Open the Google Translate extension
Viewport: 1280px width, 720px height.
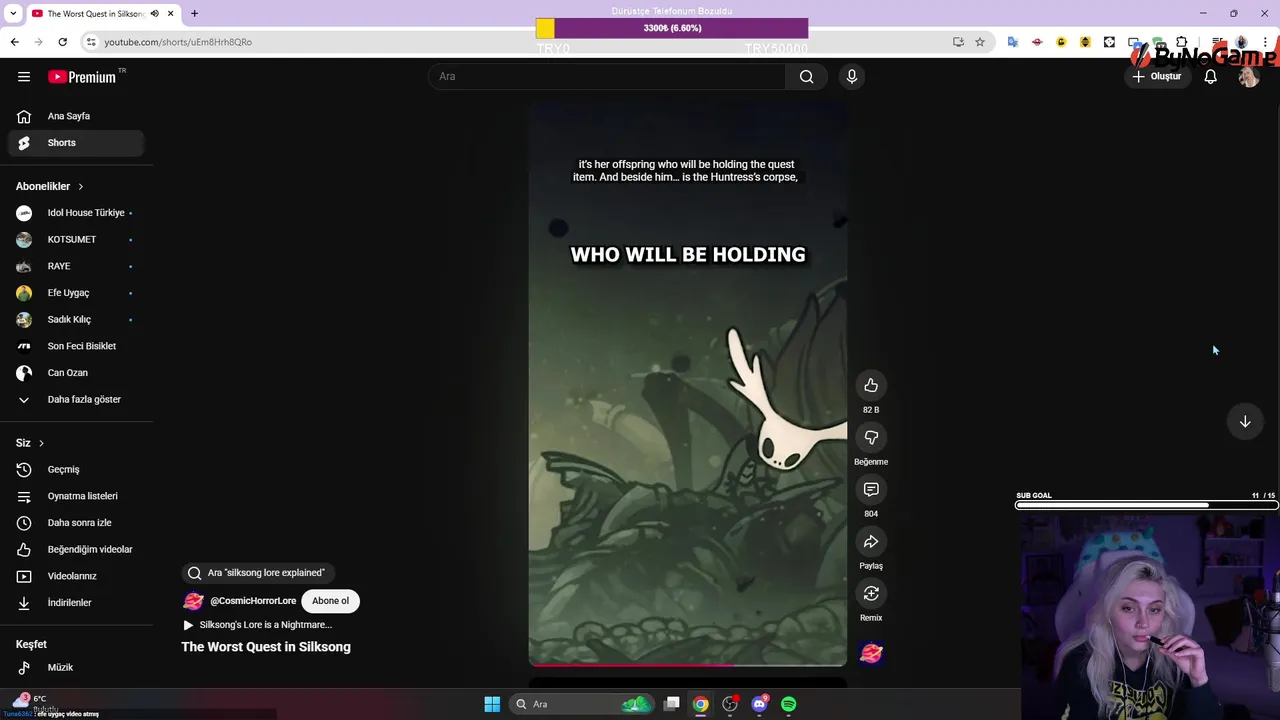coord(1013,42)
